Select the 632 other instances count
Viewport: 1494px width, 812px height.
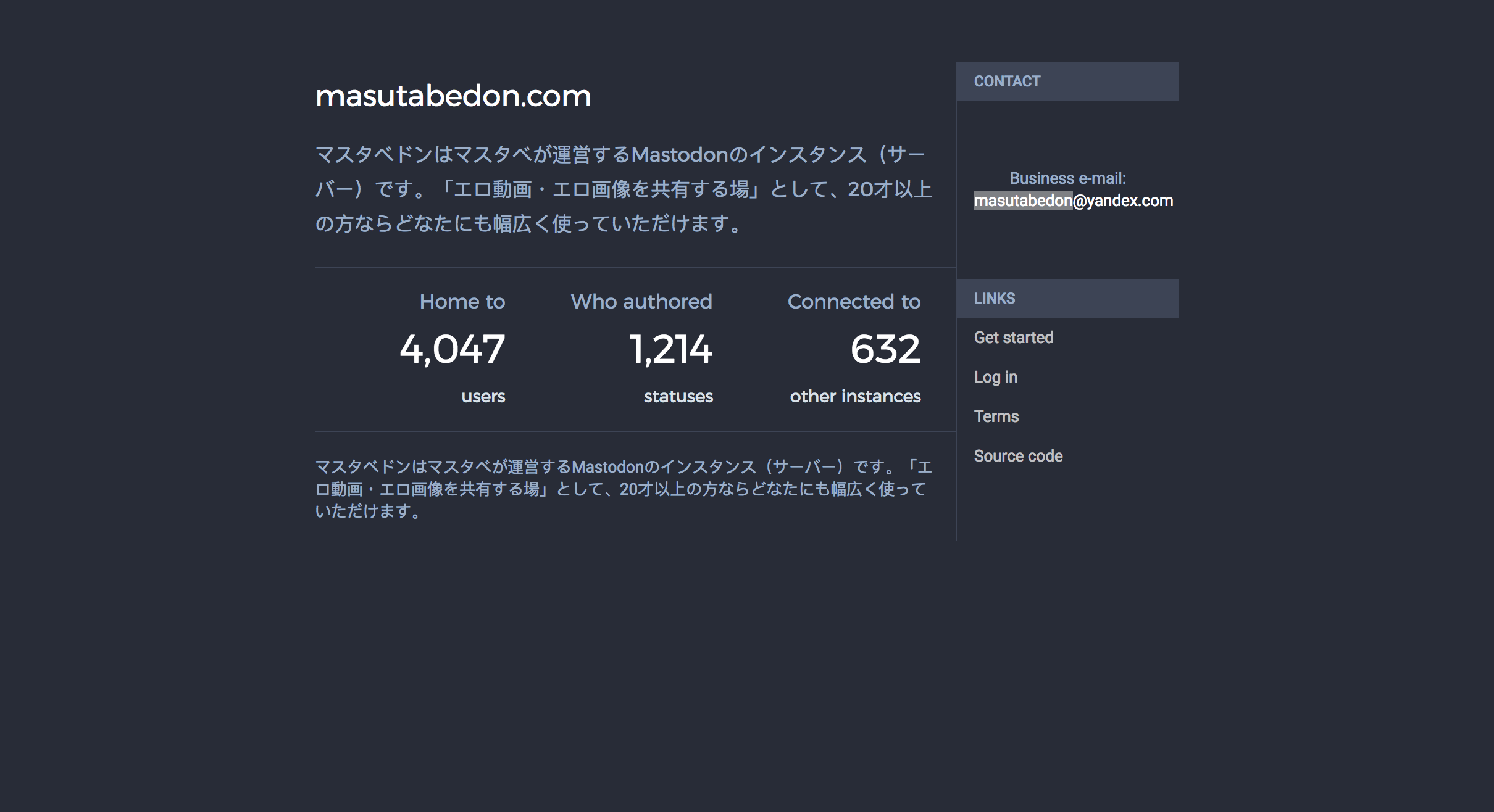coord(885,349)
